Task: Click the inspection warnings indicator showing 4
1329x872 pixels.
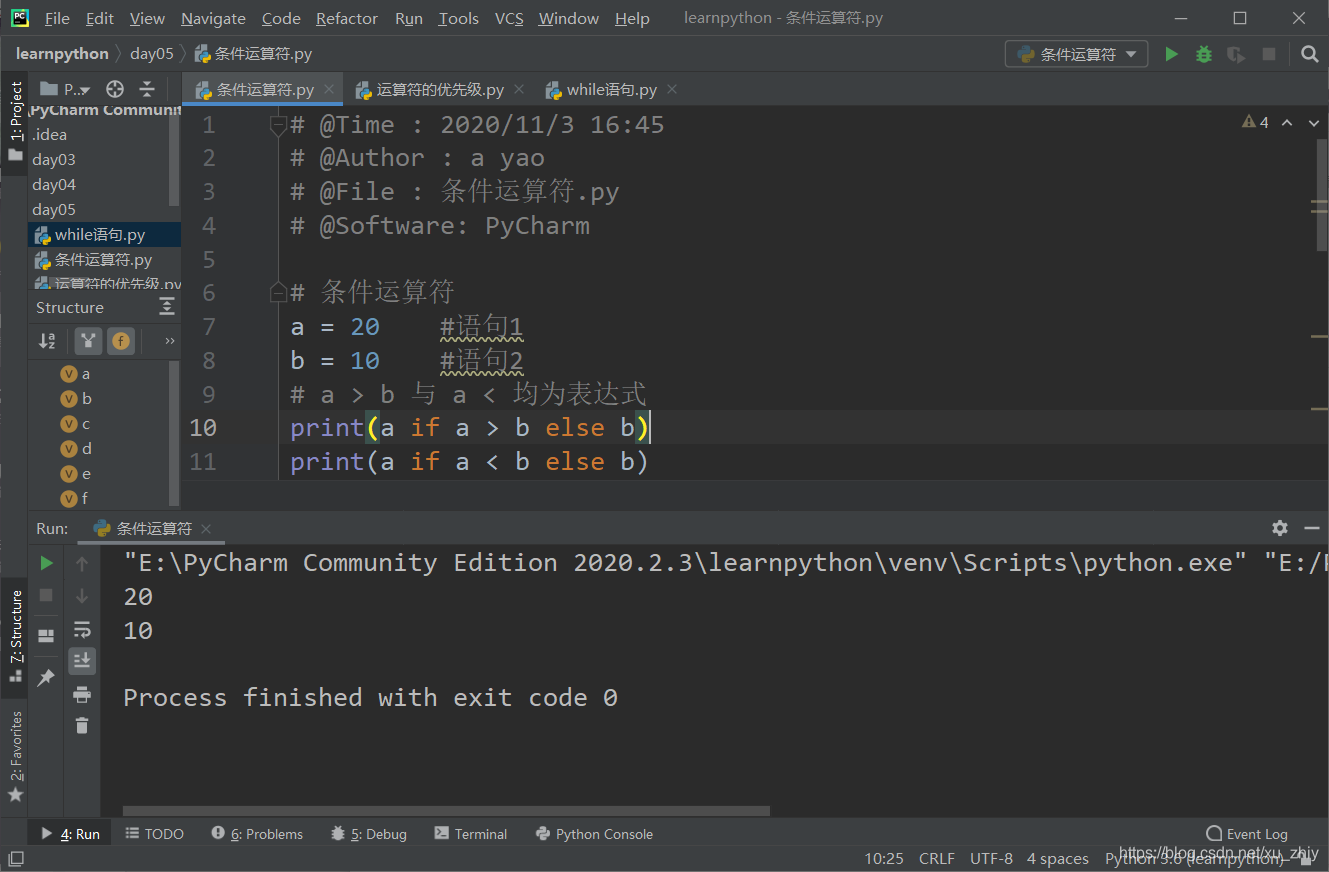Action: pyautogui.click(x=1255, y=122)
